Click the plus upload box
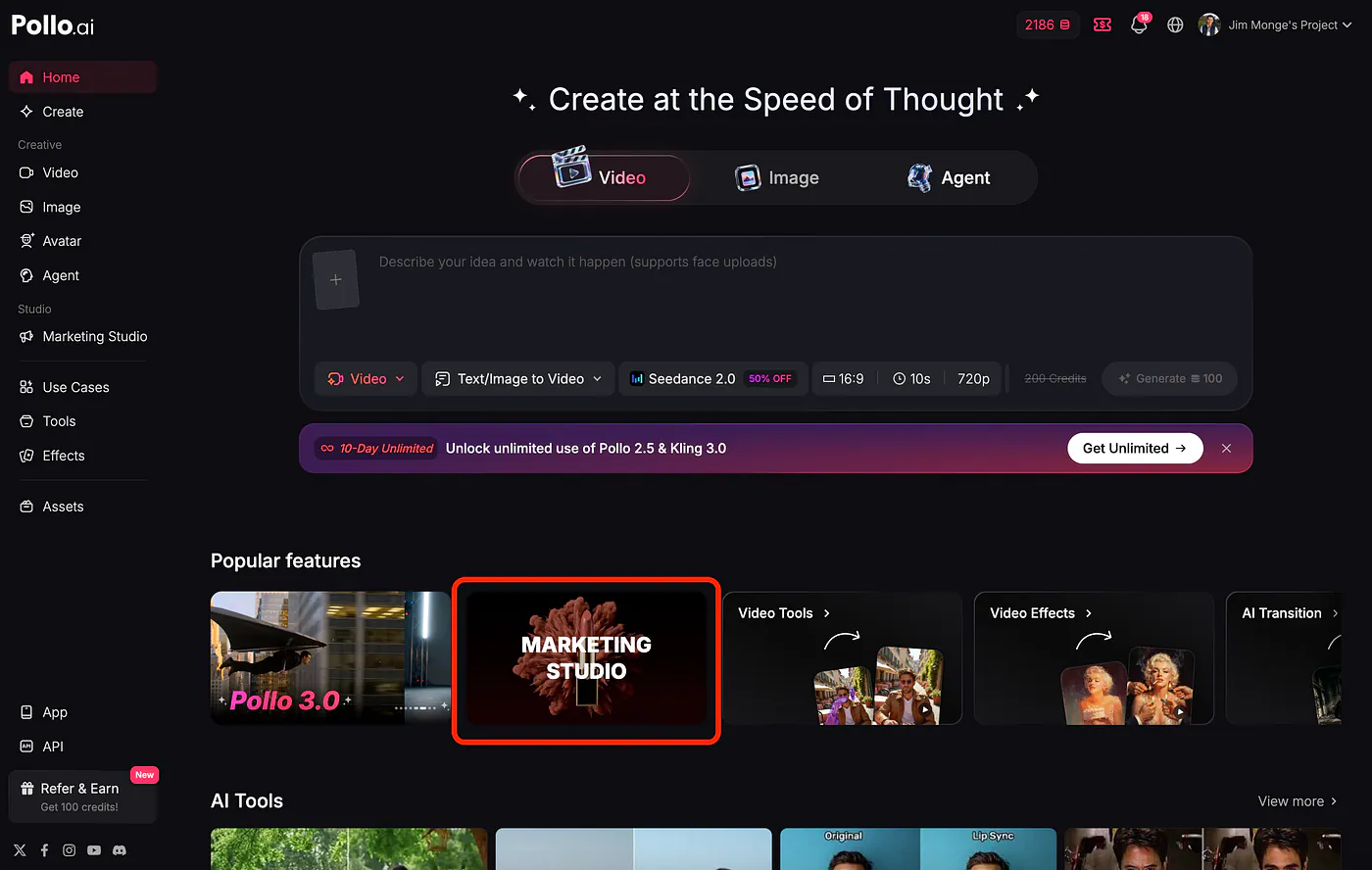 335,280
